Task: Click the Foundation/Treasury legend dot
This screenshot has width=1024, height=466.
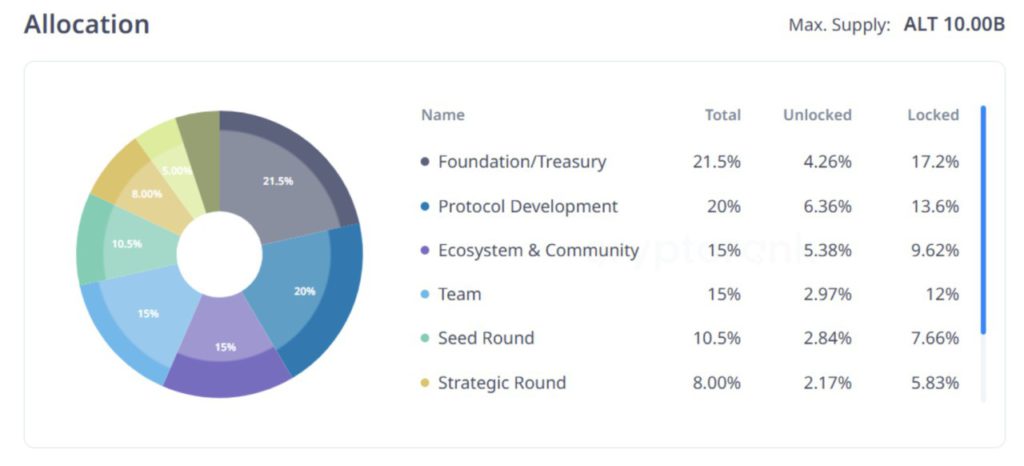Action: (426, 162)
